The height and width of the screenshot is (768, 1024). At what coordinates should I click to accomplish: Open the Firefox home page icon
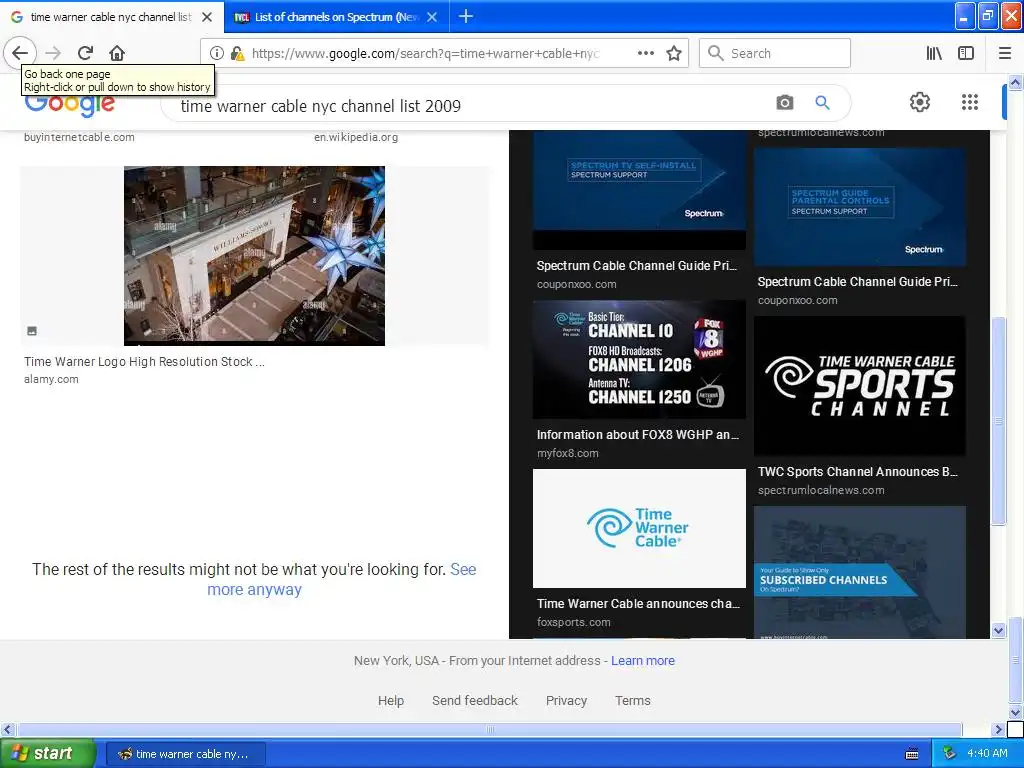(x=117, y=53)
